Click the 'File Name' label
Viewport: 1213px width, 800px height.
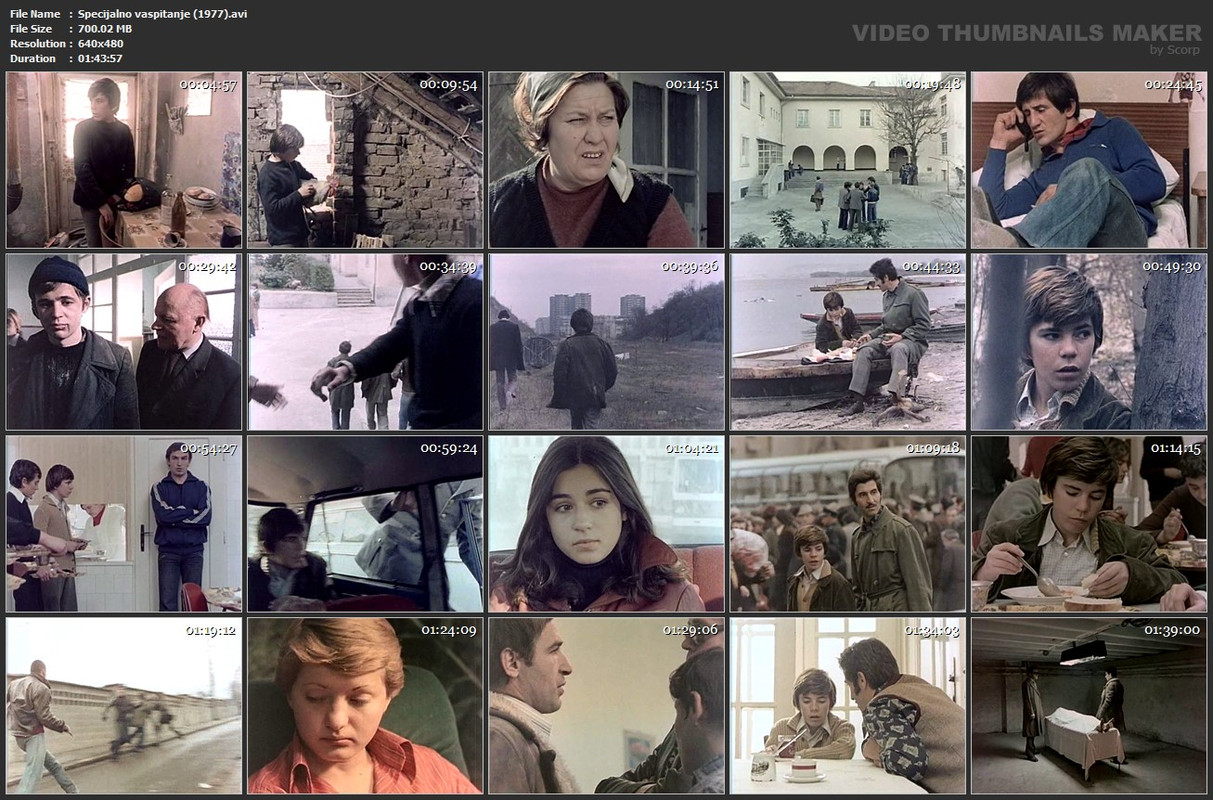click(35, 14)
